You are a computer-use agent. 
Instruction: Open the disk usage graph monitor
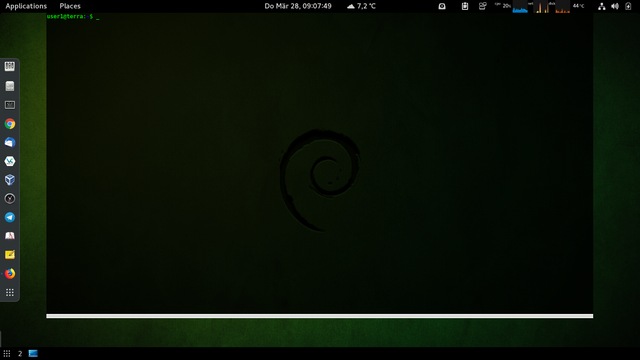562,7
